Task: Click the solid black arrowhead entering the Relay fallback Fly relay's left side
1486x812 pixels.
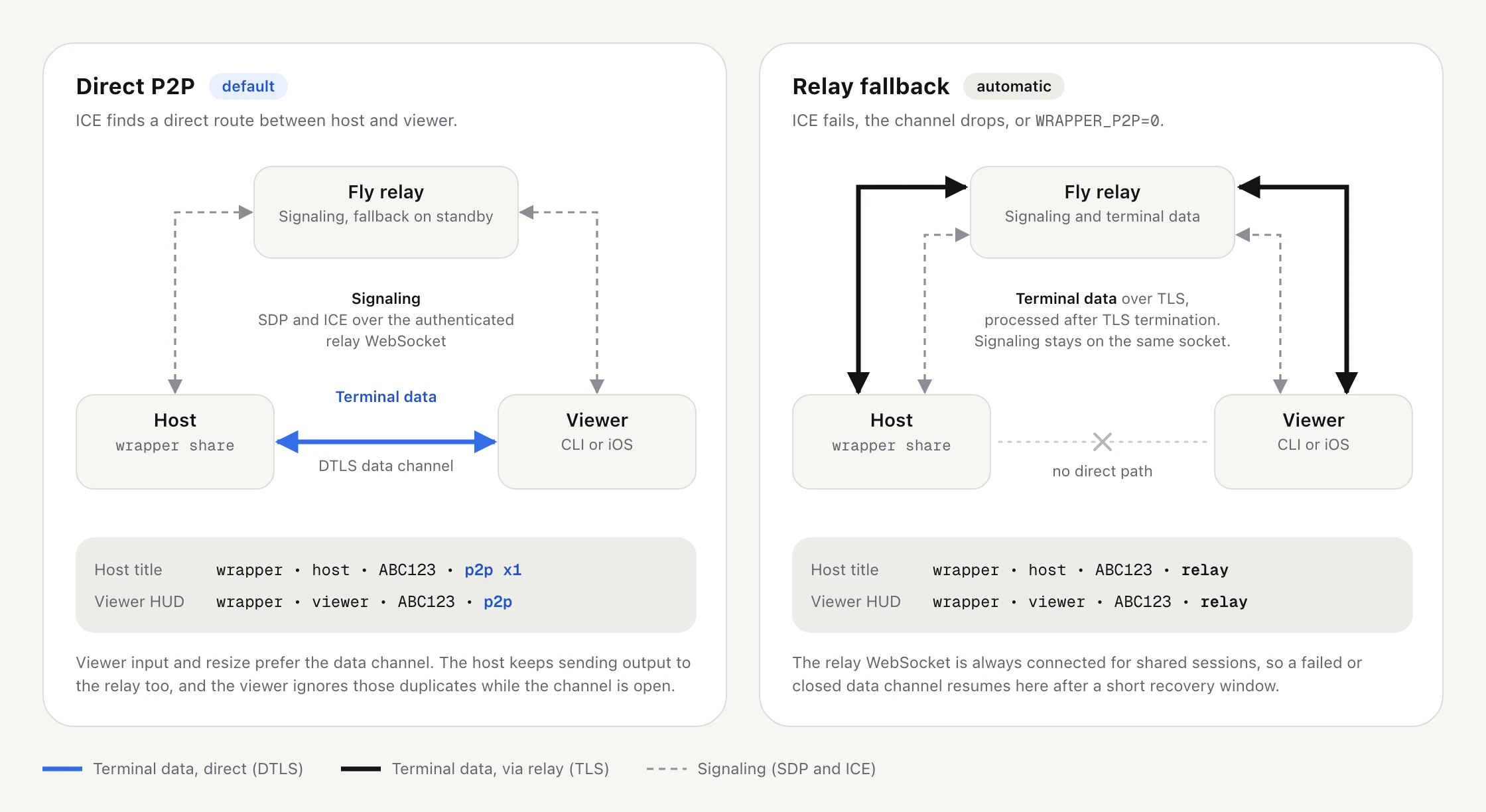Action: click(956, 187)
